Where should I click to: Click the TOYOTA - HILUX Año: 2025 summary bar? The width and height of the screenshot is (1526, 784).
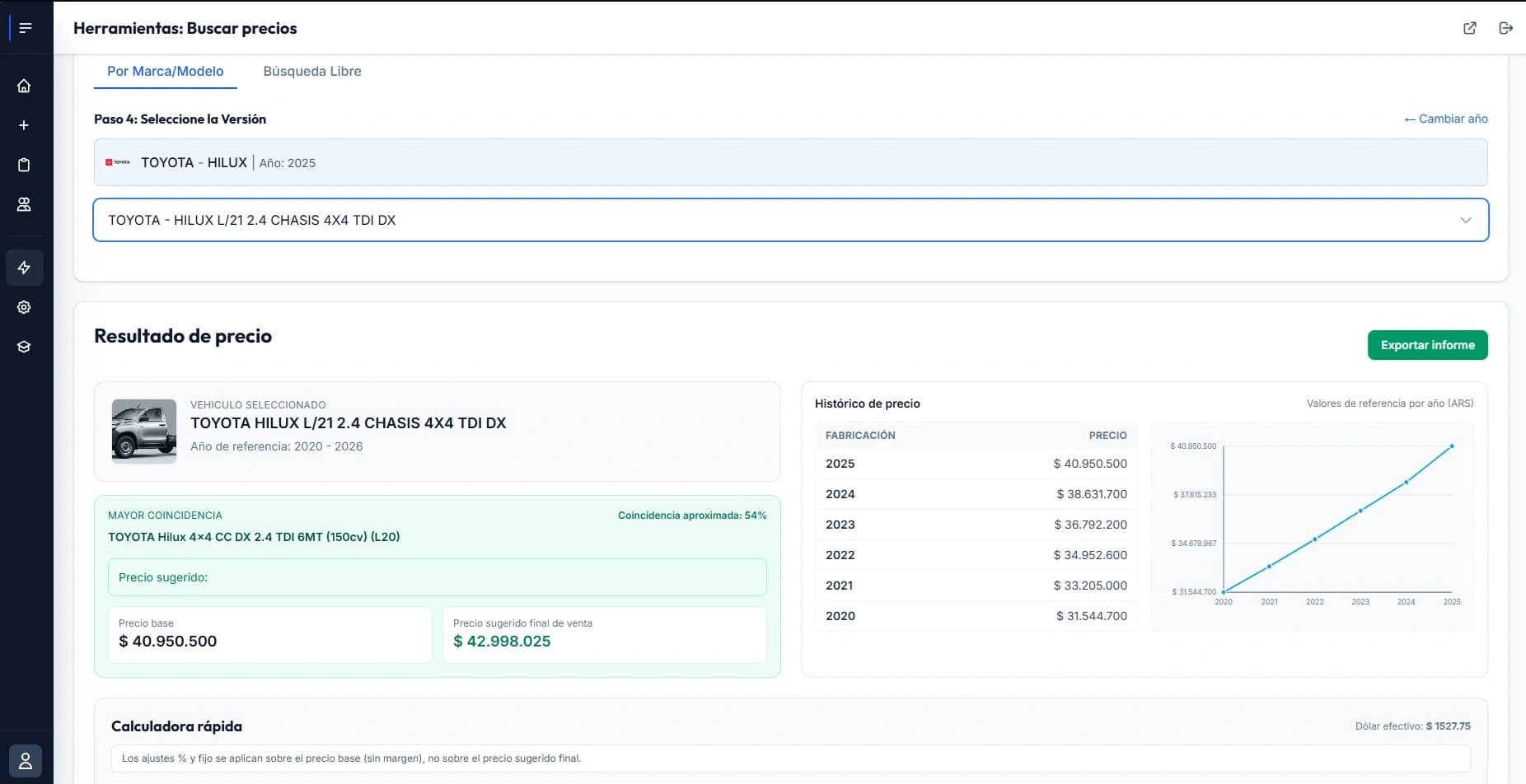pyautogui.click(x=791, y=162)
